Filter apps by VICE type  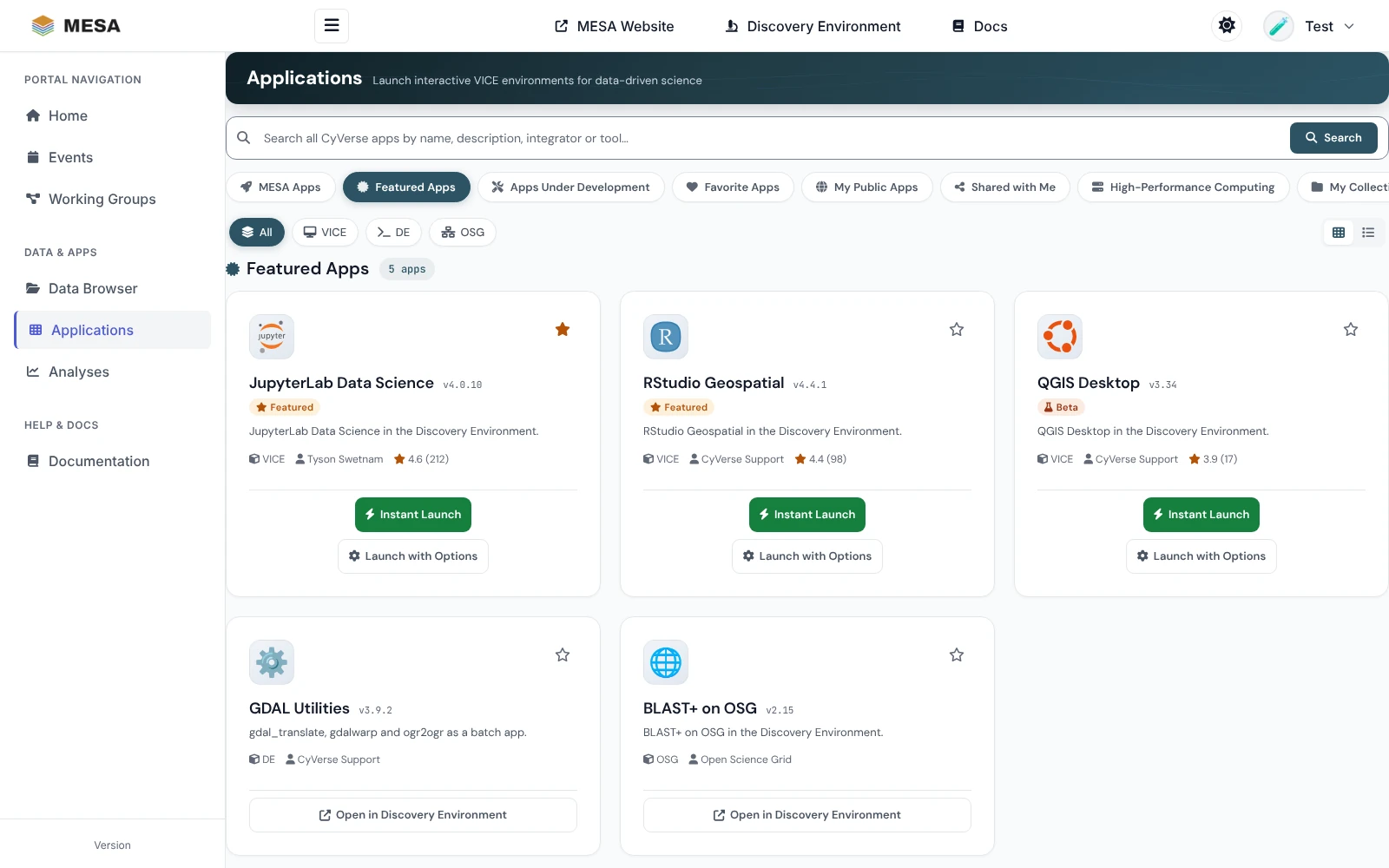pos(325,233)
